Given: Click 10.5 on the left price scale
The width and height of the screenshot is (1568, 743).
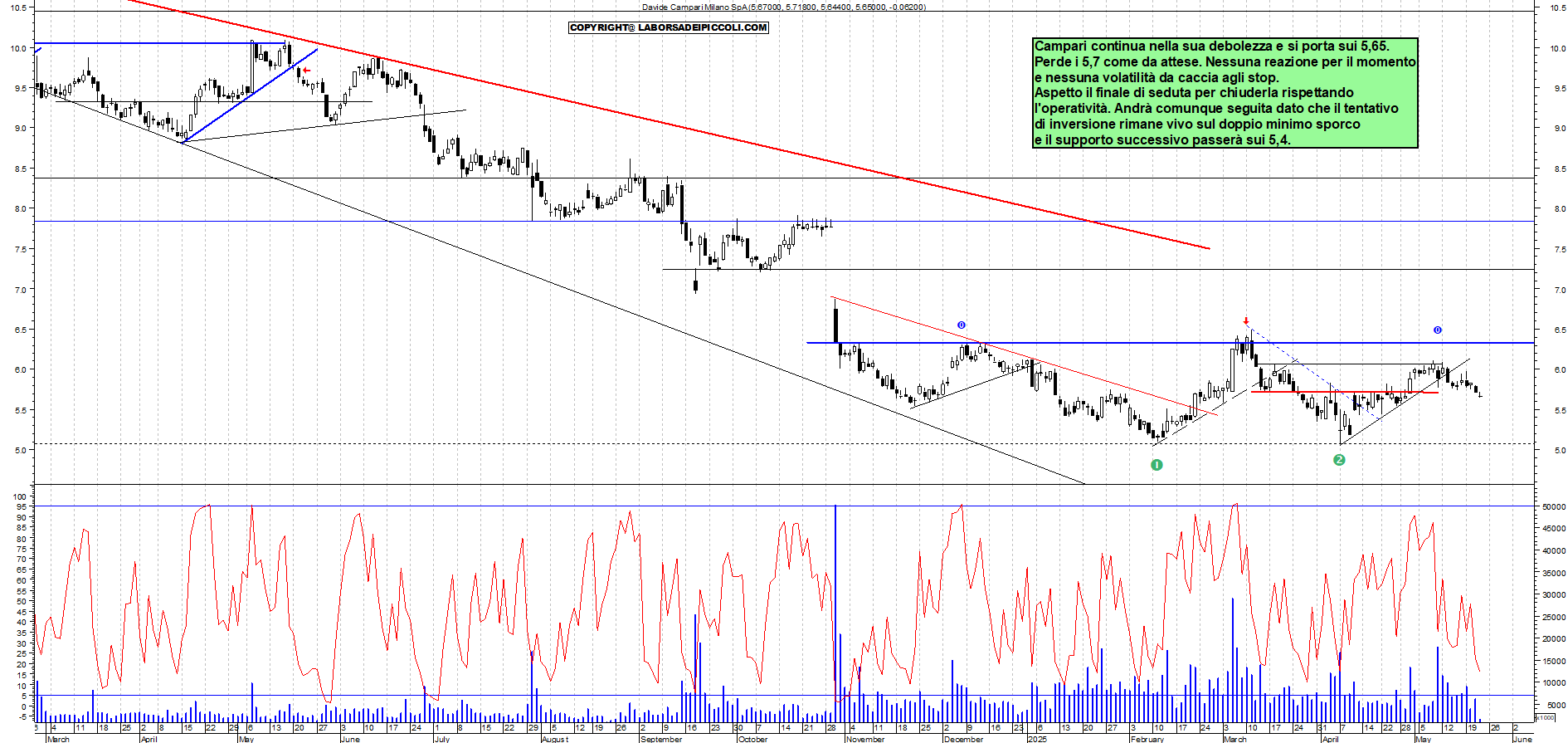Looking at the screenshot, I should point(18,7).
